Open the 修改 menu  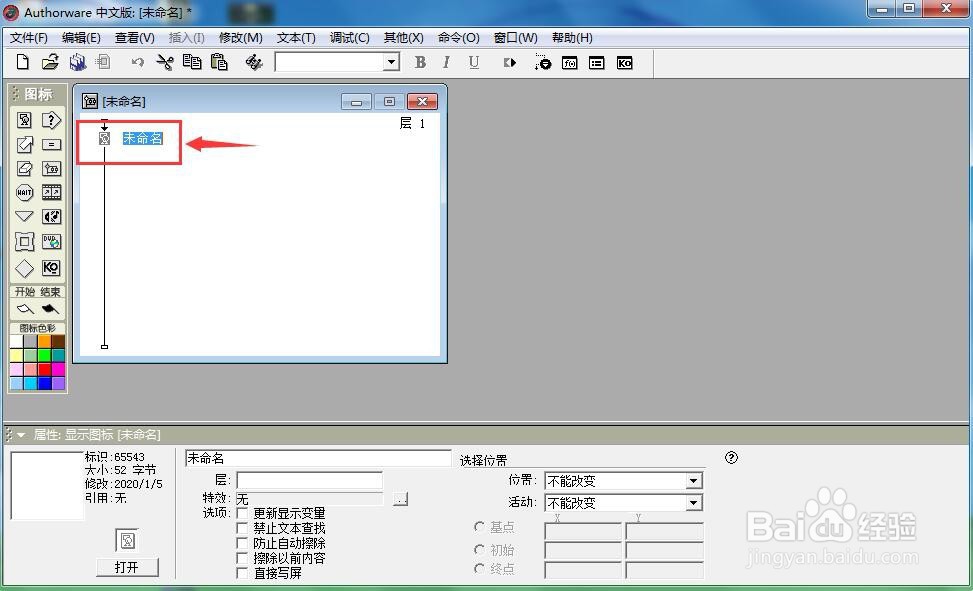[240, 37]
